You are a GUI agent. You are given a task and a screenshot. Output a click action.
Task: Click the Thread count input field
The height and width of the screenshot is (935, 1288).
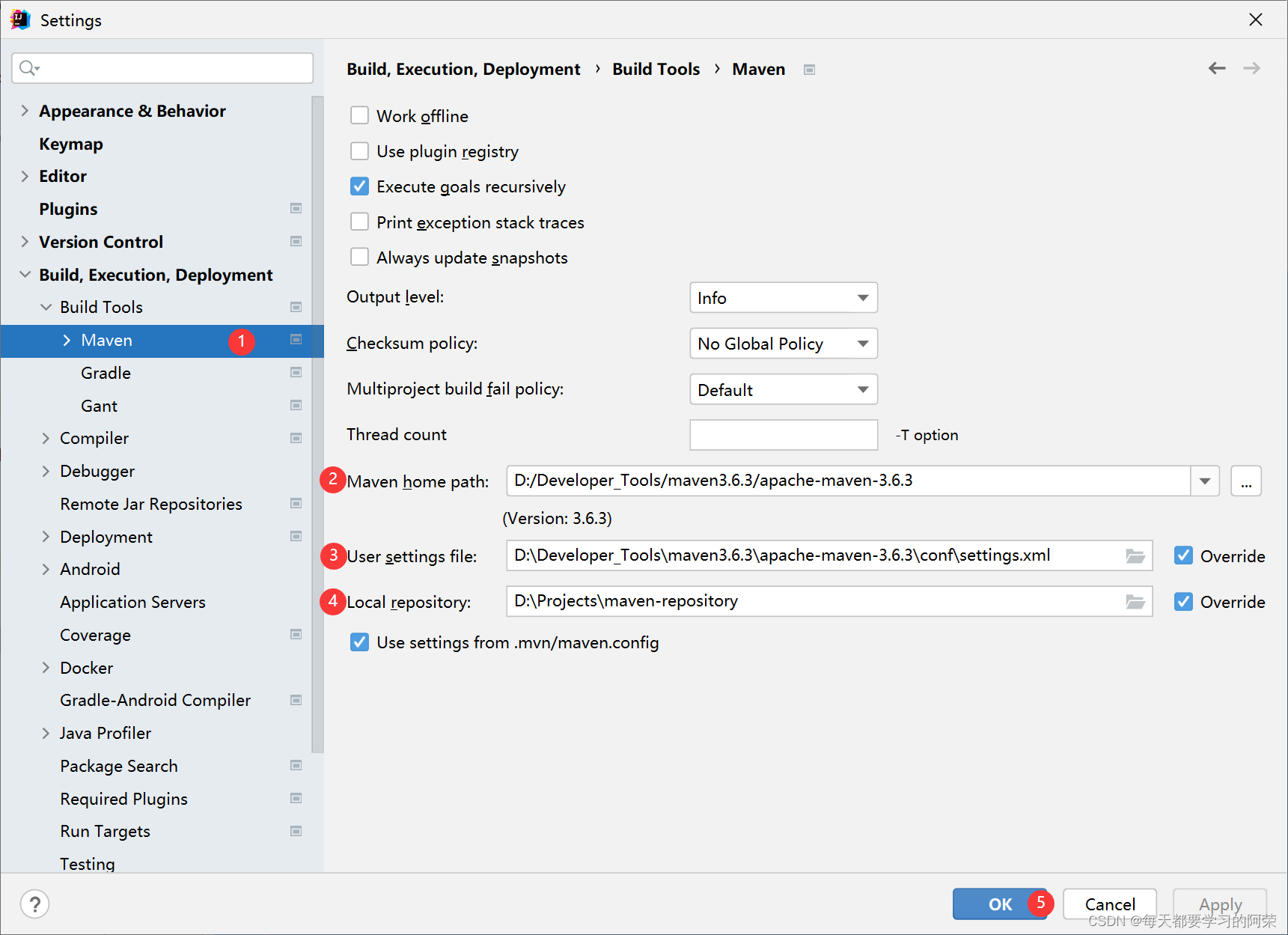(x=783, y=435)
